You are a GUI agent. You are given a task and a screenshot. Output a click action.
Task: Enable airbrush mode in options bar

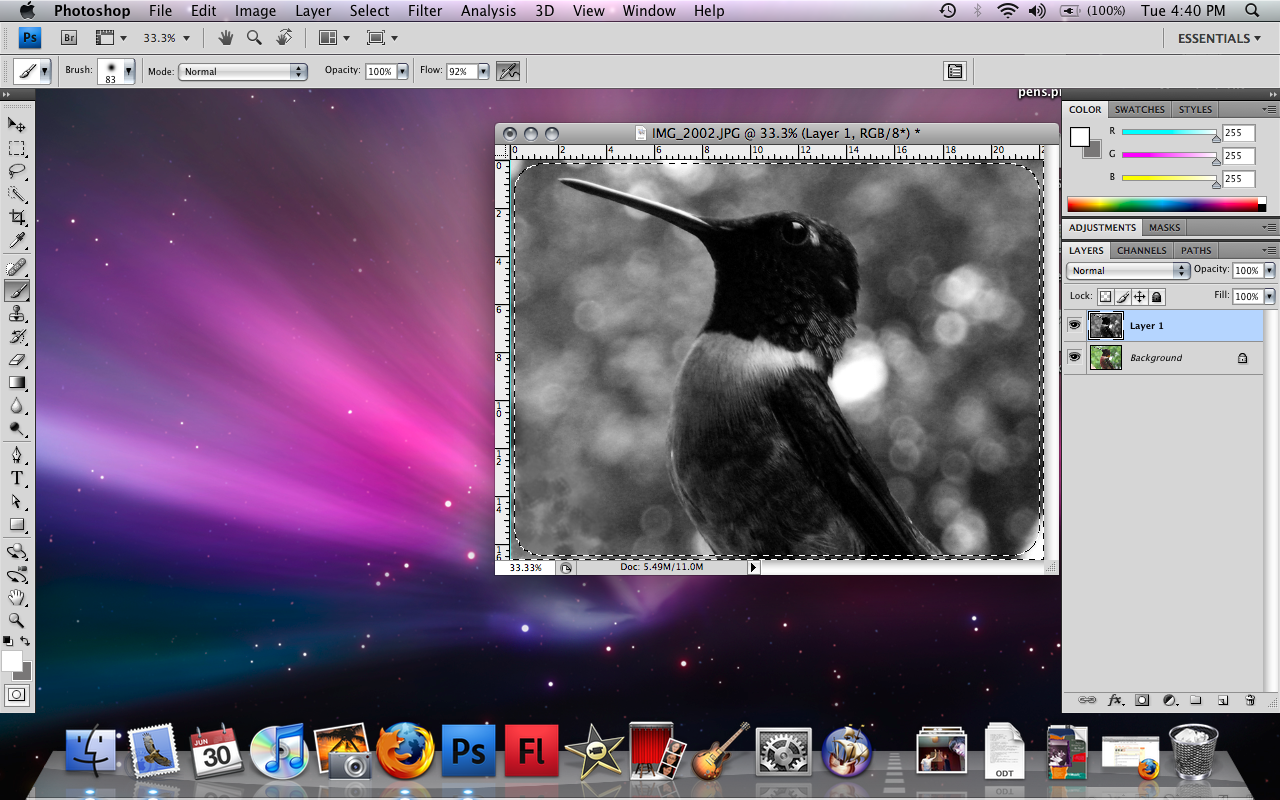click(508, 71)
